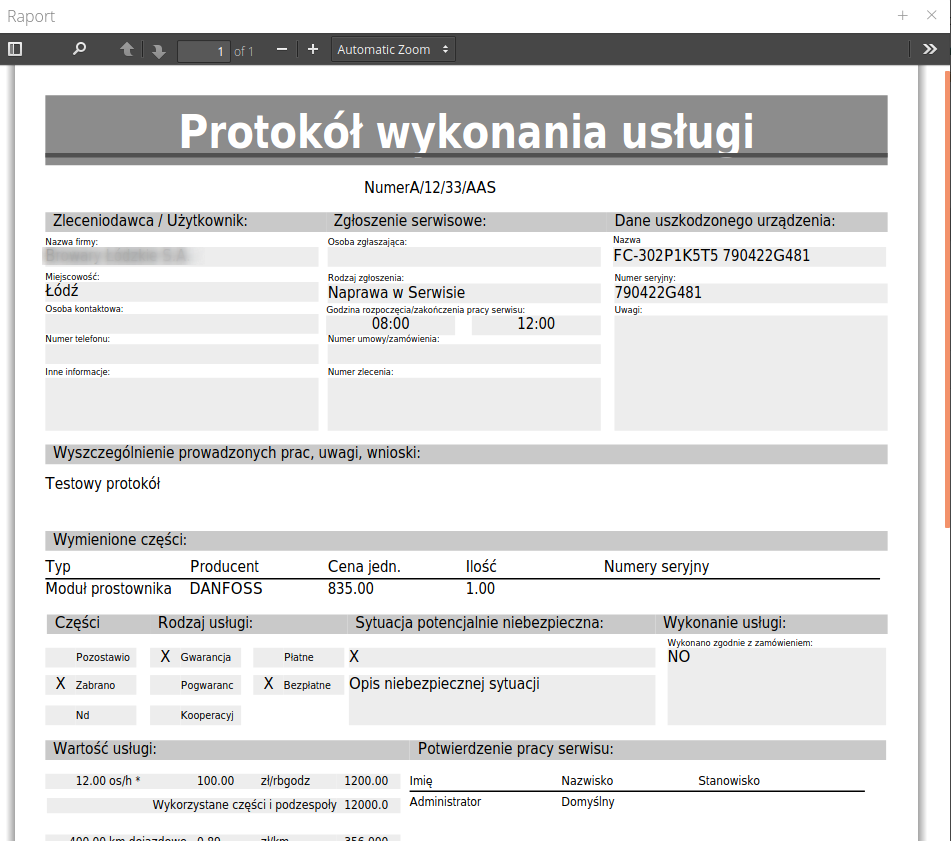The height and width of the screenshot is (841, 951).
Task: Open the Automatic Zoom dropdown
Action: 392,48
